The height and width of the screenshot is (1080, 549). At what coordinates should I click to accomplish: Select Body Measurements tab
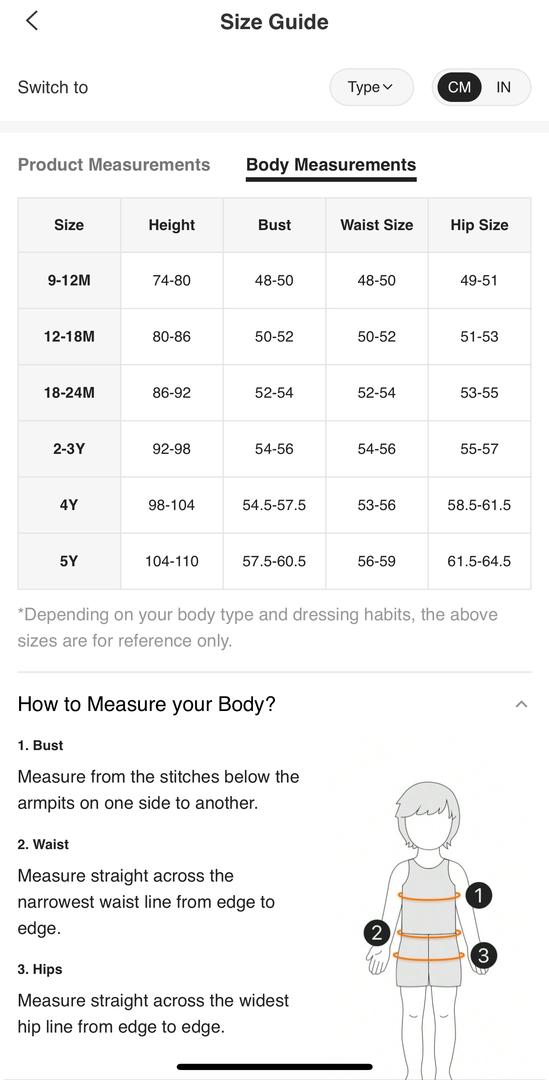[x=331, y=165]
